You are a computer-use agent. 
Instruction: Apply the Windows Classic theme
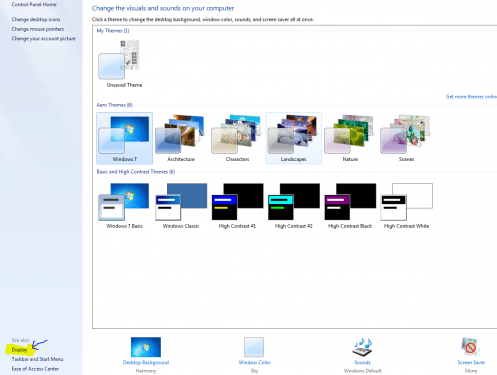coord(181,205)
